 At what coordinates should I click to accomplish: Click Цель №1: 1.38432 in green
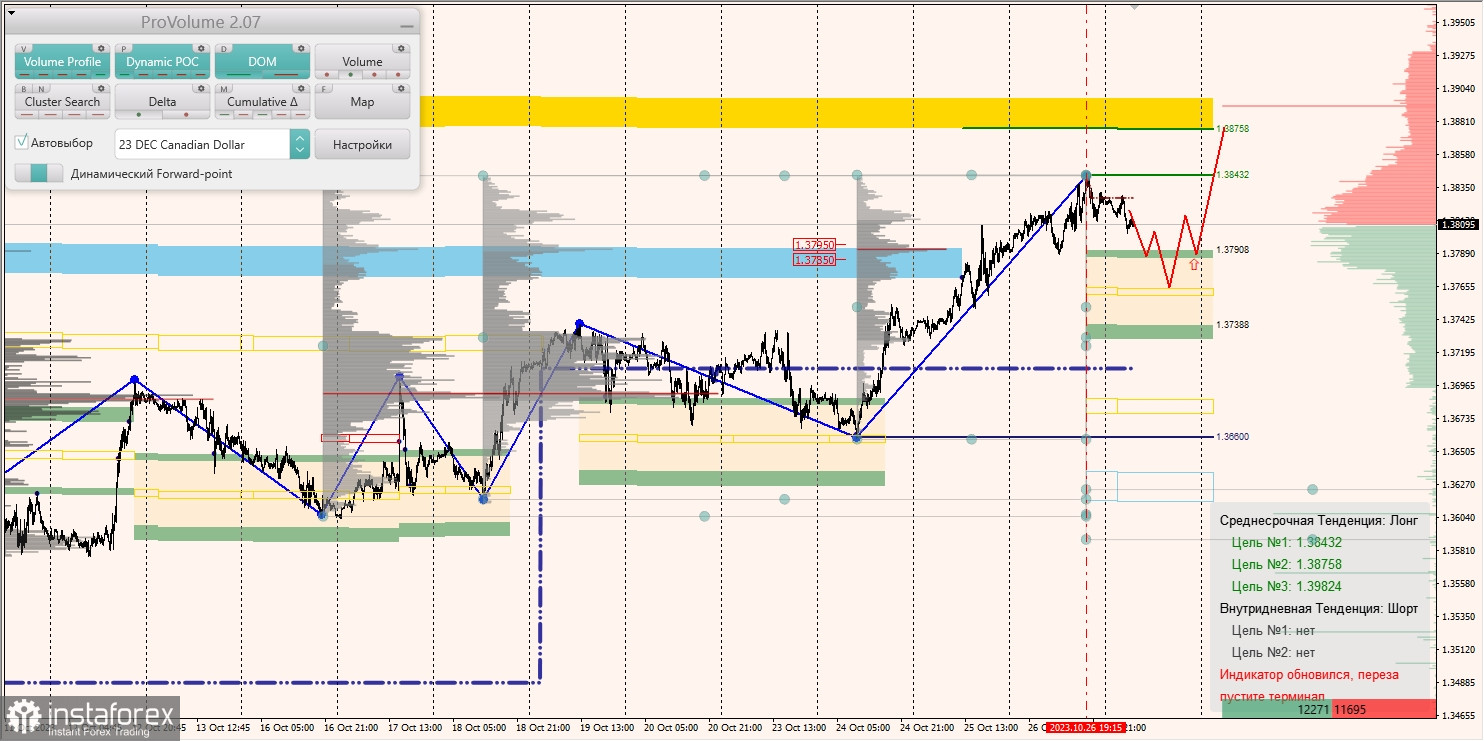pos(1286,542)
